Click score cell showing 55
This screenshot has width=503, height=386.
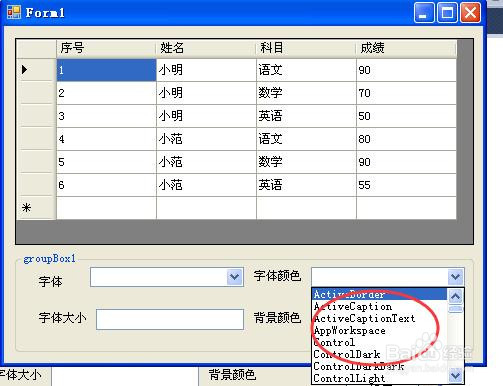point(406,185)
